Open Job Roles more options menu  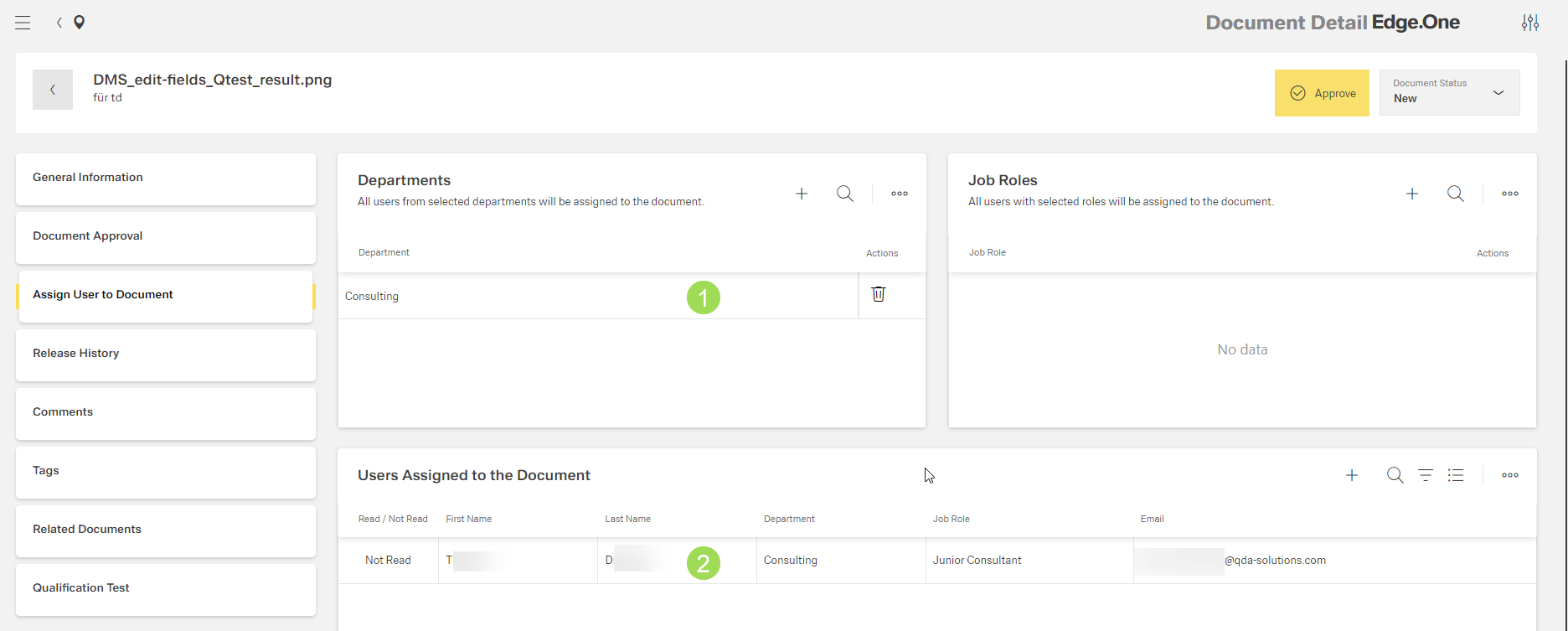1510,194
